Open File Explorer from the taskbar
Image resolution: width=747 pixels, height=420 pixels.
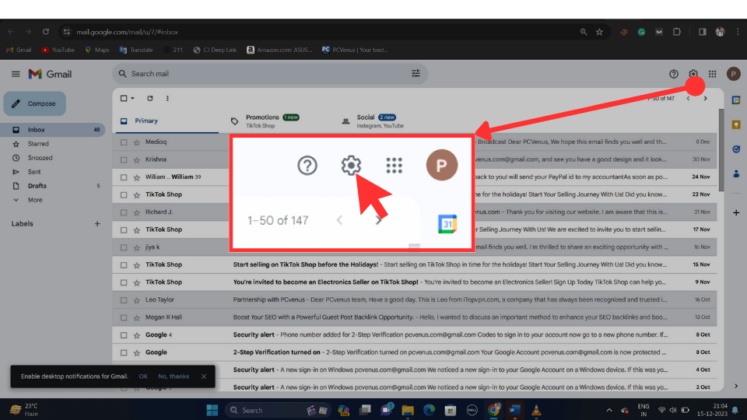408,410
